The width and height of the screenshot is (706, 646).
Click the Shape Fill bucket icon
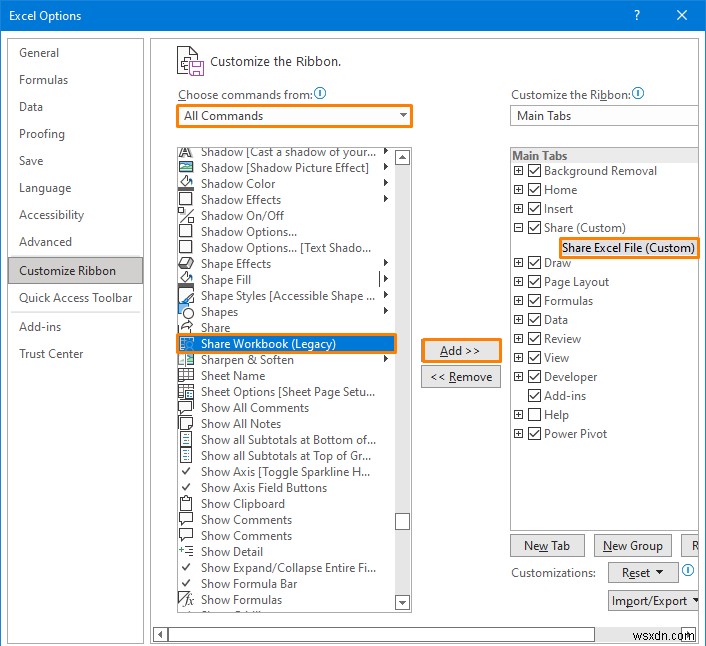185,280
